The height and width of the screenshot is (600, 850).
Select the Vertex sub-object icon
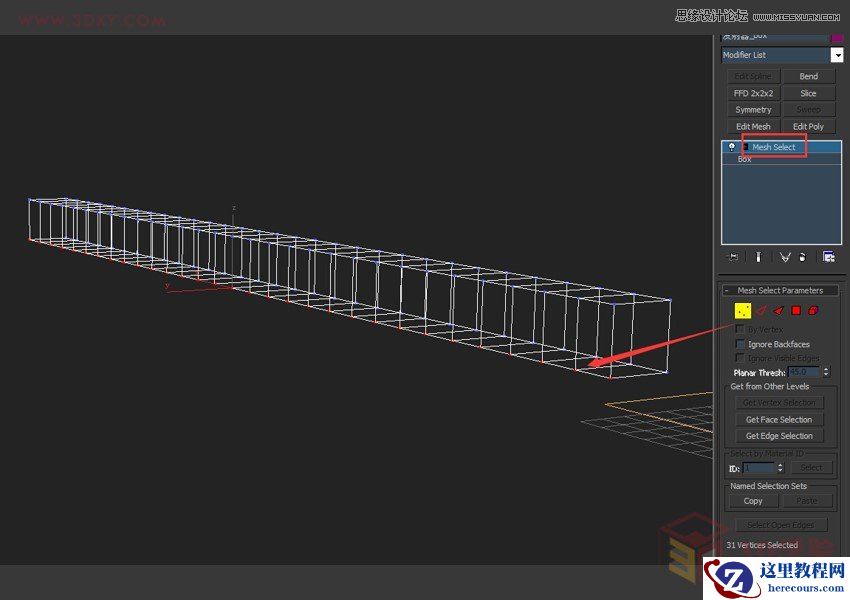point(743,310)
